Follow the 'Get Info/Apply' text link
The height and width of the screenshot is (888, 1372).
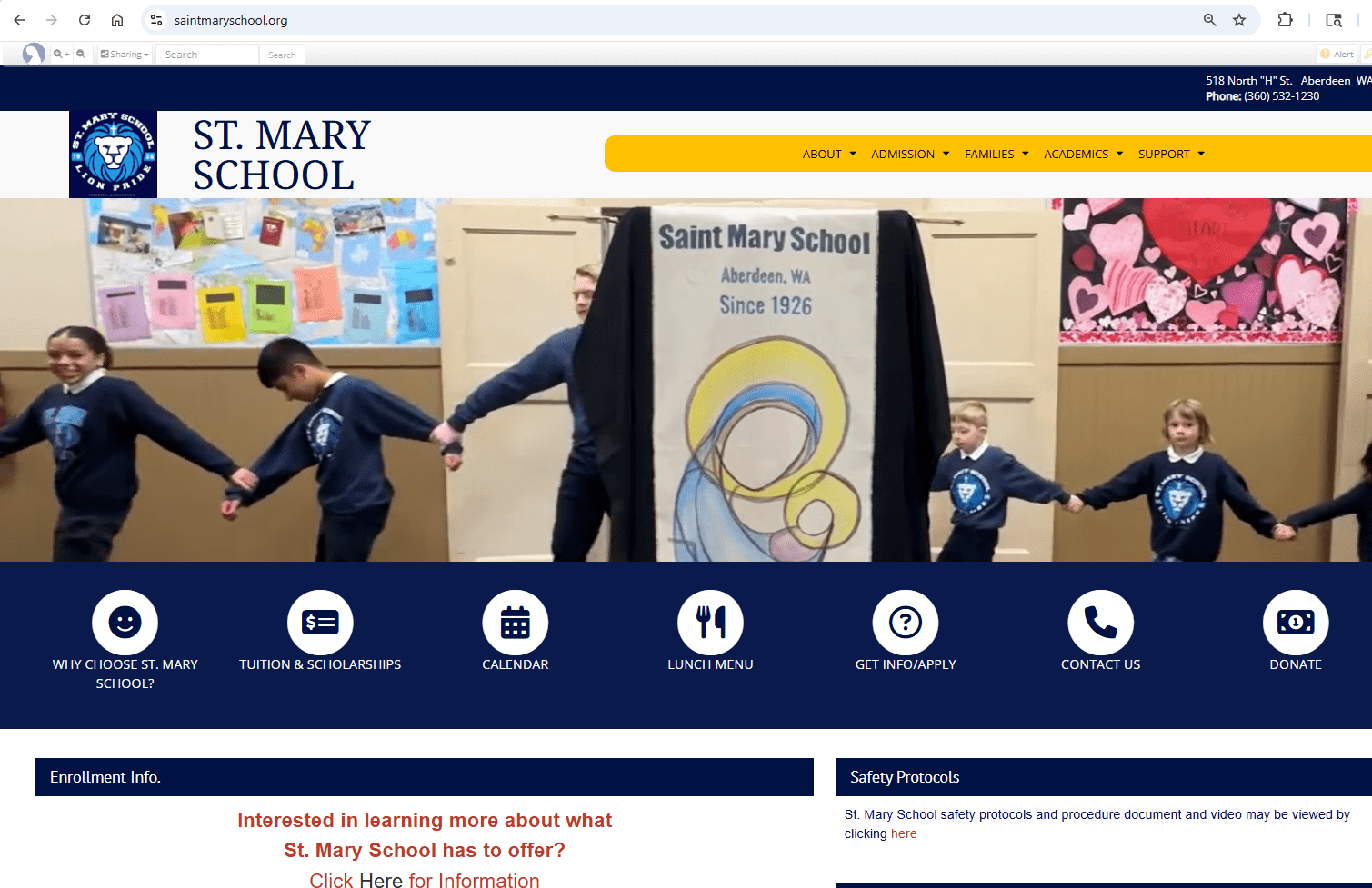coord(906,664)
